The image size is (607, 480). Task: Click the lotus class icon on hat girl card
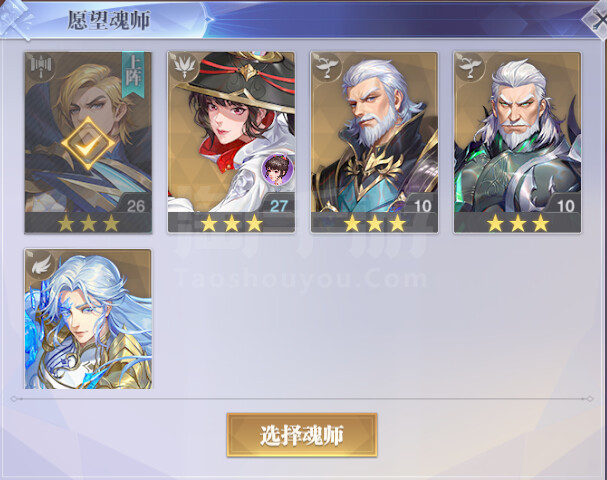pyautogui.click(x=183, y=68)
